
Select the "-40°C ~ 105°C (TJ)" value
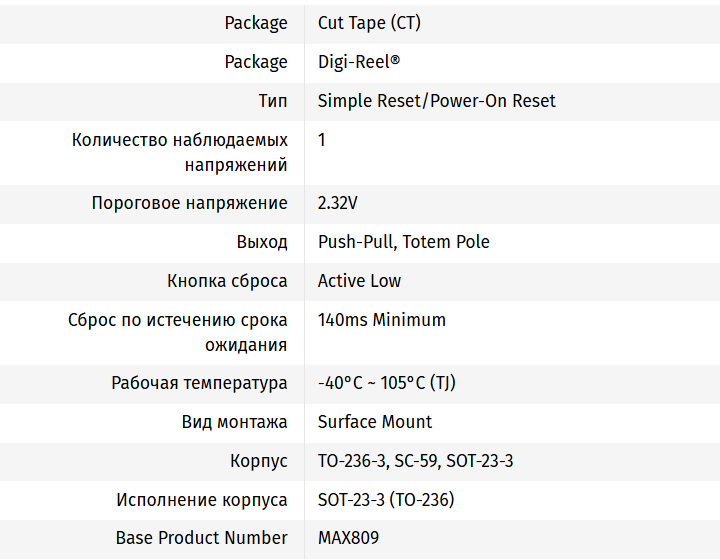[x=386, y=383]
